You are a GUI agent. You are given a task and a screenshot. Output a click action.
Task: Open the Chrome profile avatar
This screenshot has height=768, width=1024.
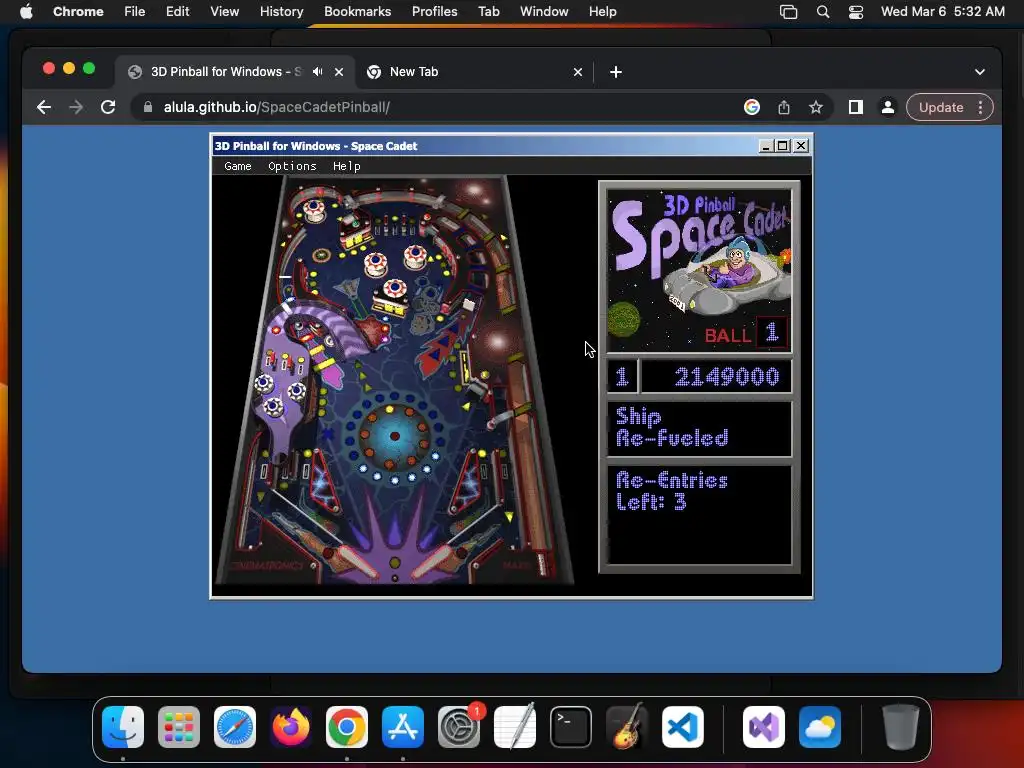tap(888, 107)
